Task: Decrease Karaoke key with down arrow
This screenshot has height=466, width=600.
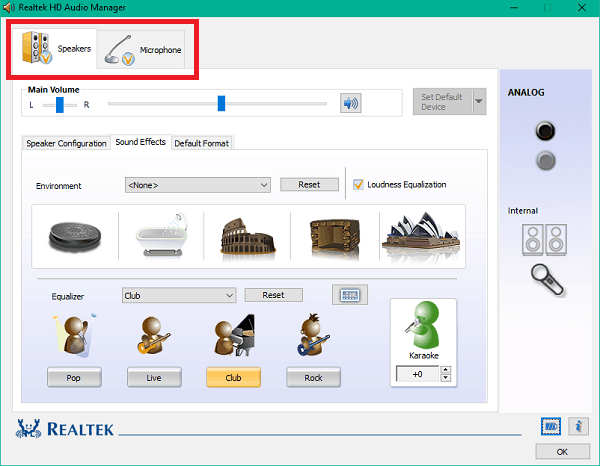Action: [446, 378]
